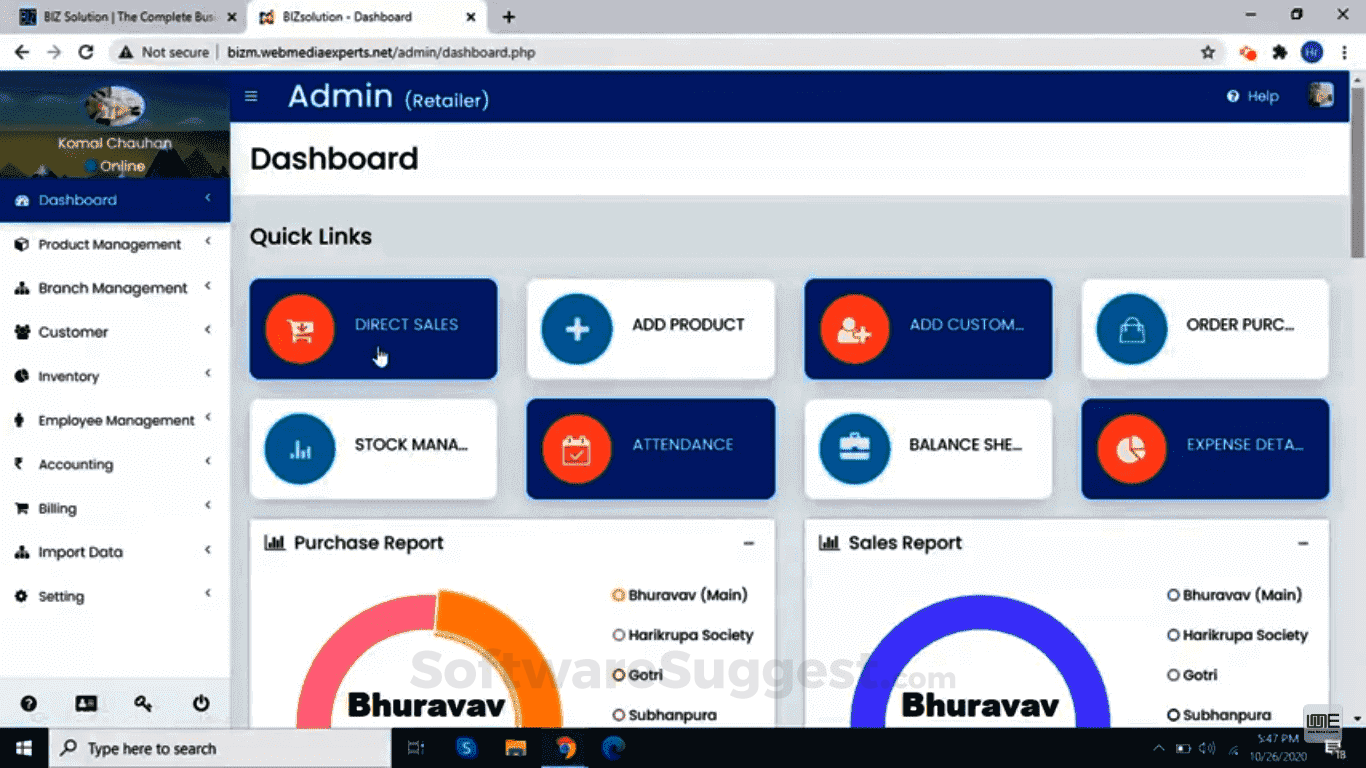Screen dimensions: 1366x768
Task: Click the Direct Sales cart icon
Action: (300, 329)
